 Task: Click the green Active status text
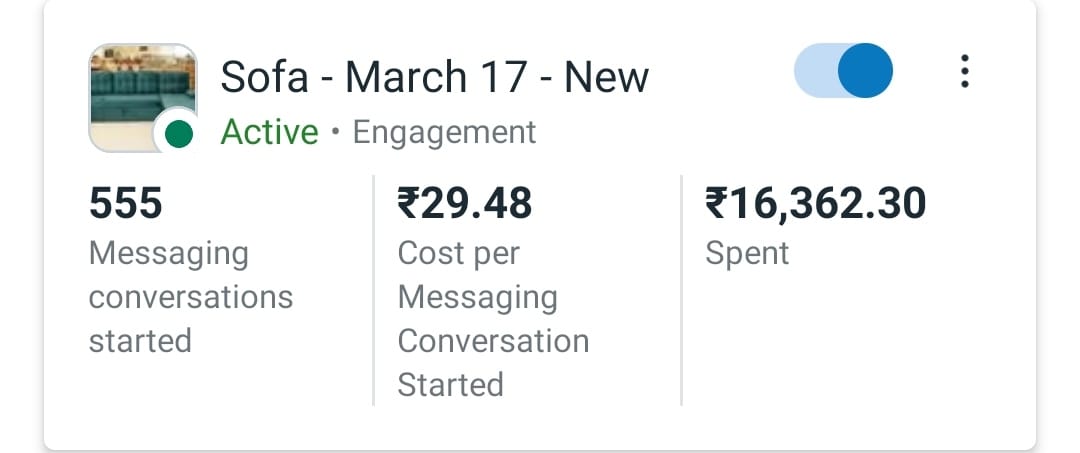[269, 132]
